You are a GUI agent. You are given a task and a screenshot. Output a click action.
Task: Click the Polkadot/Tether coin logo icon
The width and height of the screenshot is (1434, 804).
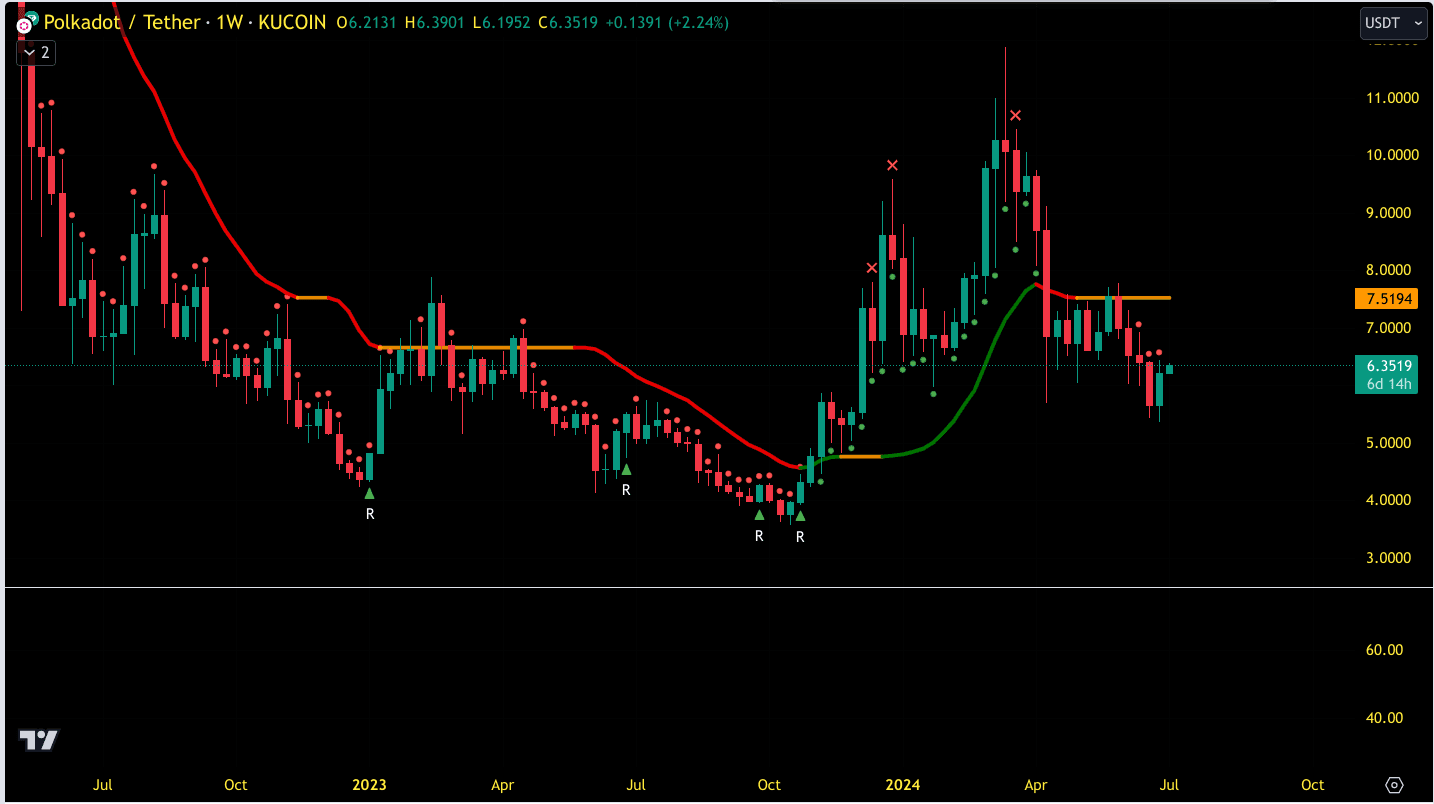[25, 23]
